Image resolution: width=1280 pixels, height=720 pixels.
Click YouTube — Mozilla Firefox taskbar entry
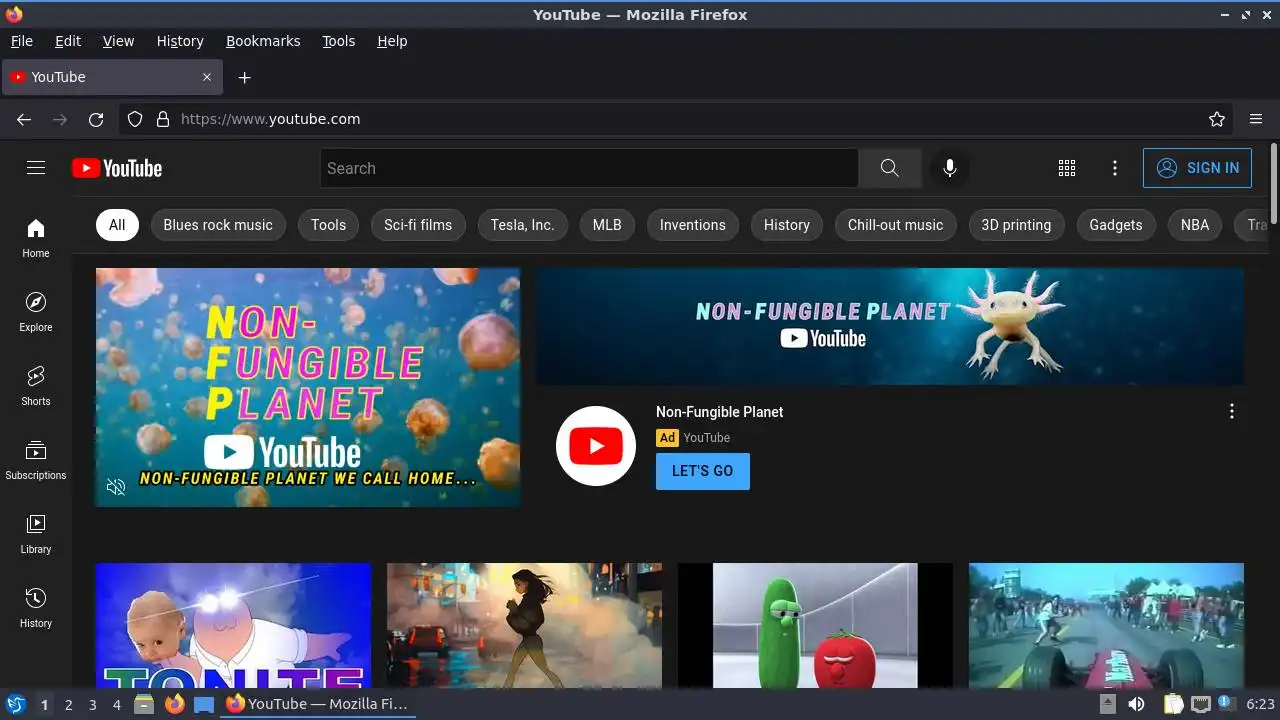coord(318,705)
